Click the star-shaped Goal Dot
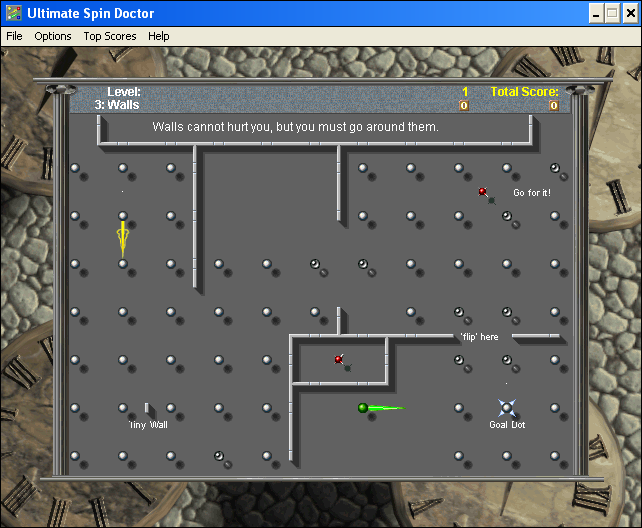Viewport: 642px width, 528px height. 507,408
